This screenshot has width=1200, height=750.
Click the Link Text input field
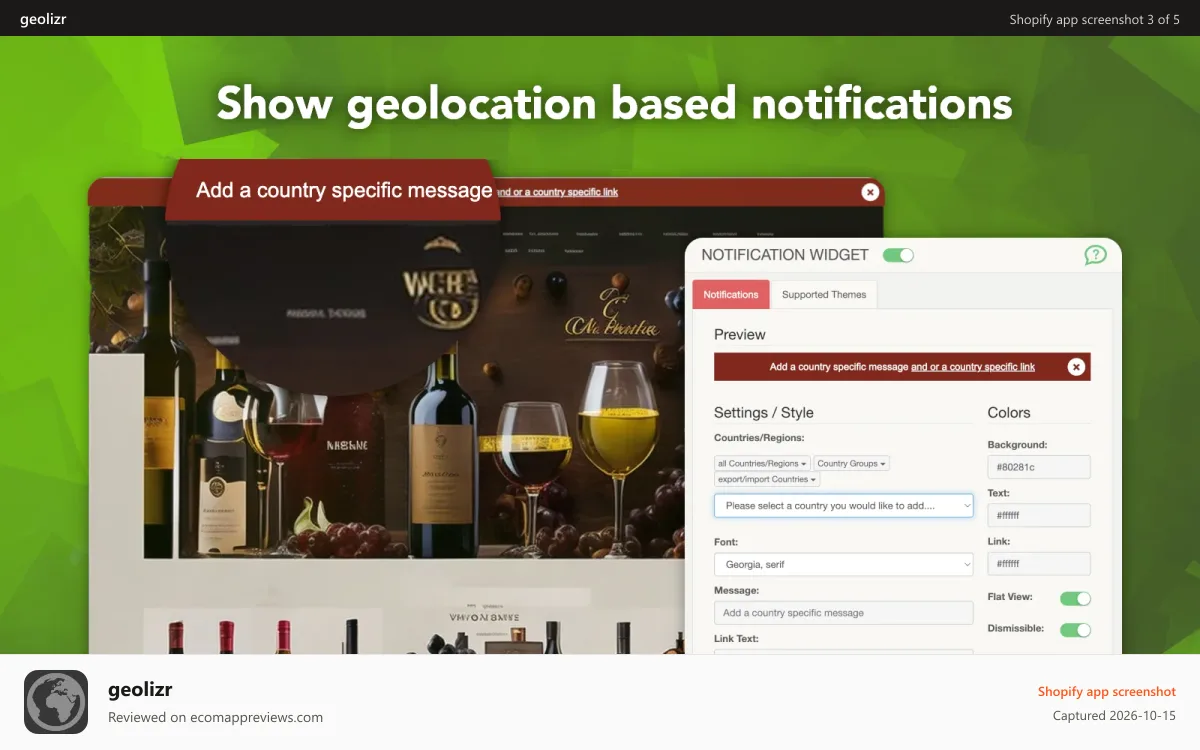tap(843, 652)
